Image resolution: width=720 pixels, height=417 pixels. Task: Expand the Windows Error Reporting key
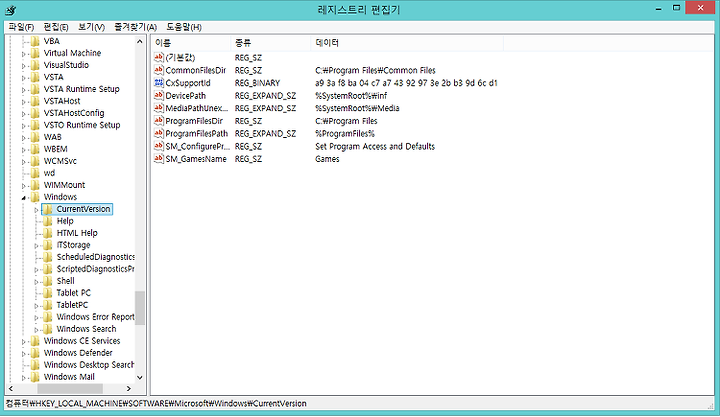click(36, 317)
